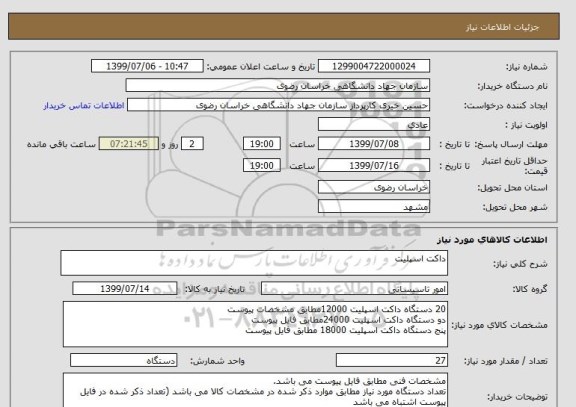Click the remaining days field showing 2
576x407 pixels.
click(192, 144)
